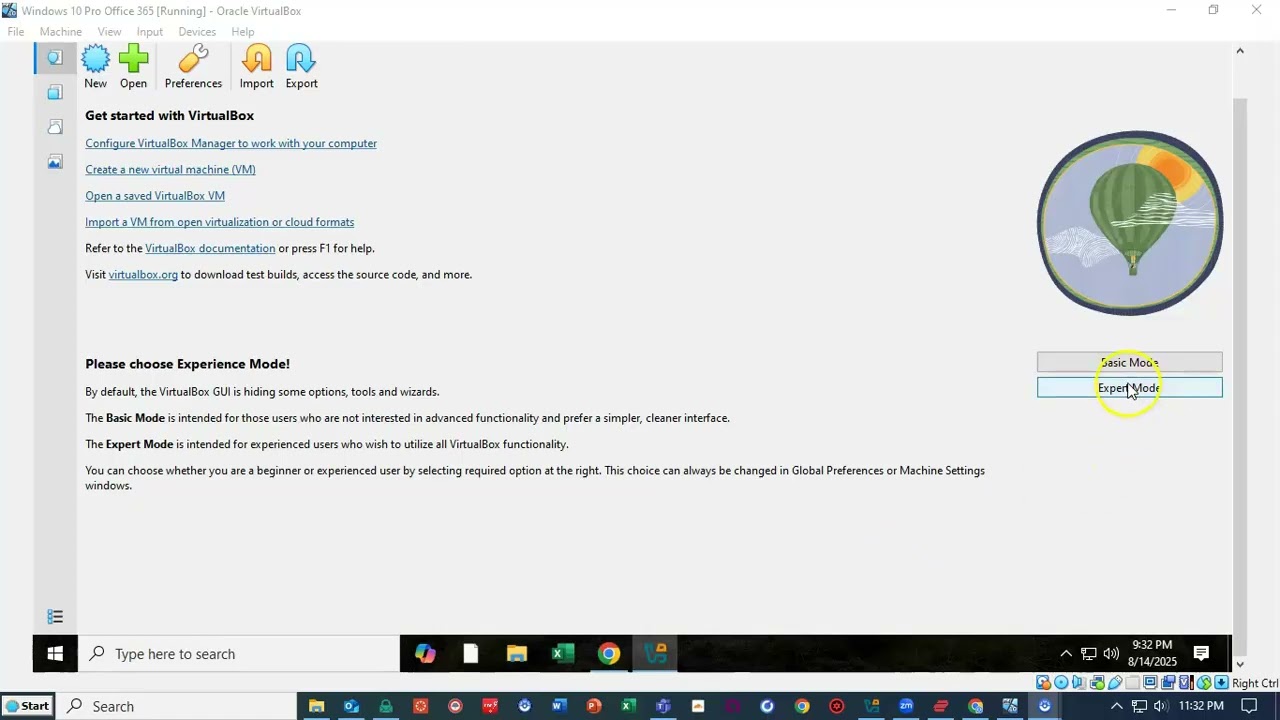Open host Outlook taskbar icon

(351, 706)
